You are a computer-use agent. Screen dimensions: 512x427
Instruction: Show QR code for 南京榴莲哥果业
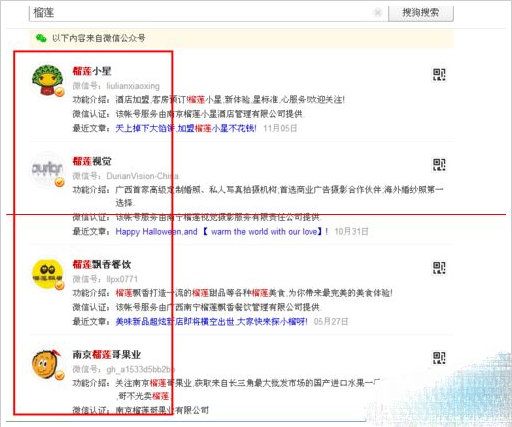tap(439, 358)
